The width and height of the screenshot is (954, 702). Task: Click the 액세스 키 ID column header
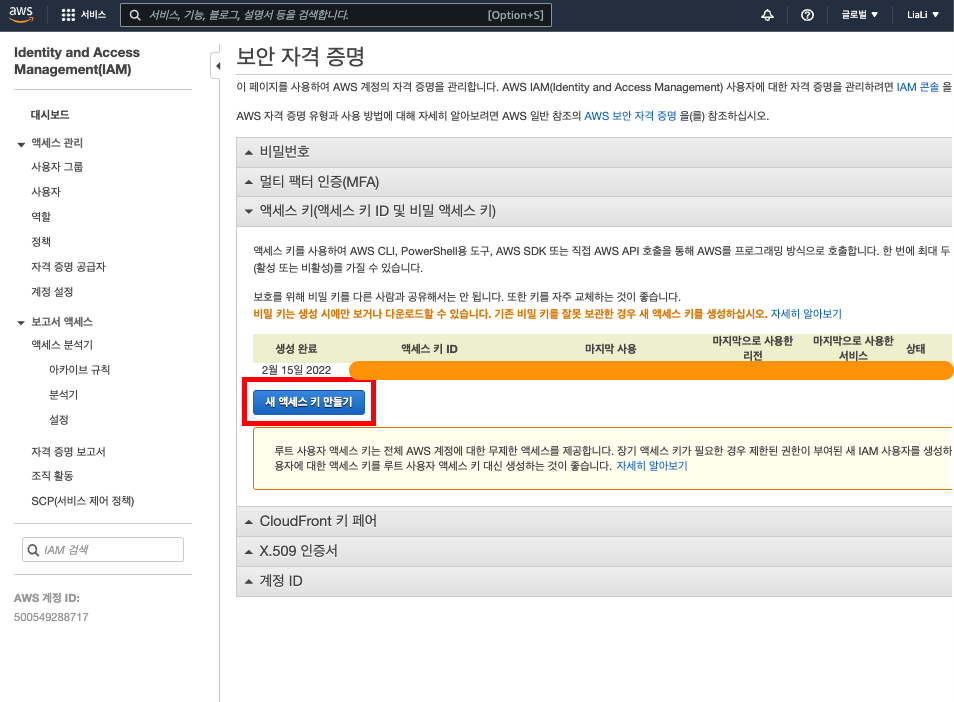coord(429,349)
